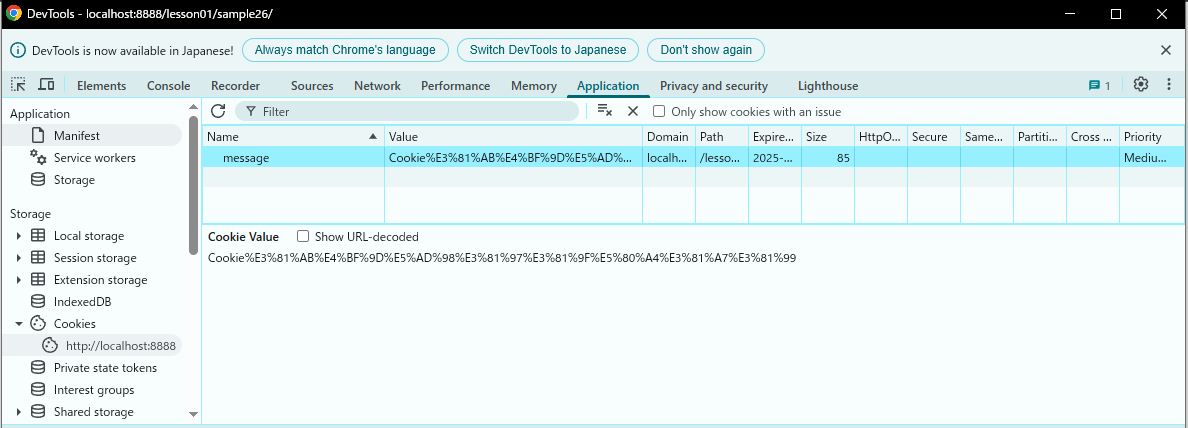Image resolution: width=1188 pixels, height=428 pixels.
Task: Expand Local storage tree arrow
Action: 19,236
